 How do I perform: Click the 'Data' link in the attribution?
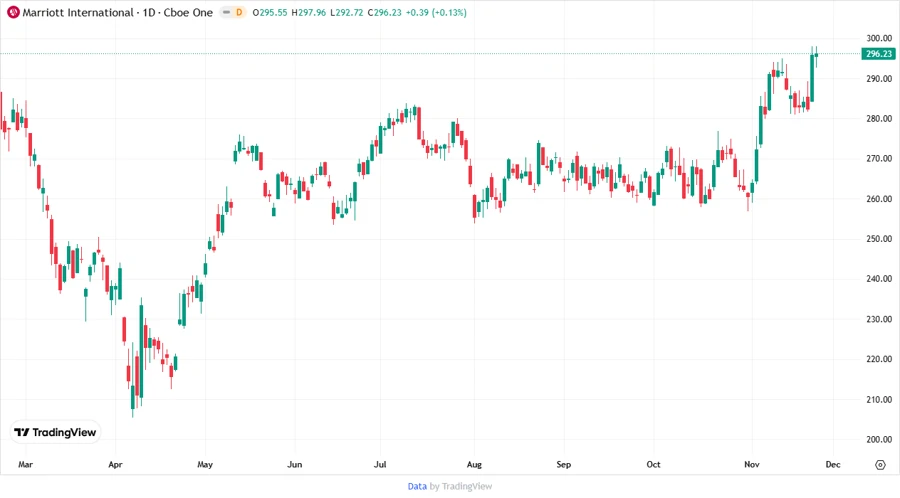pyautogui.click(x=417, y=486)
